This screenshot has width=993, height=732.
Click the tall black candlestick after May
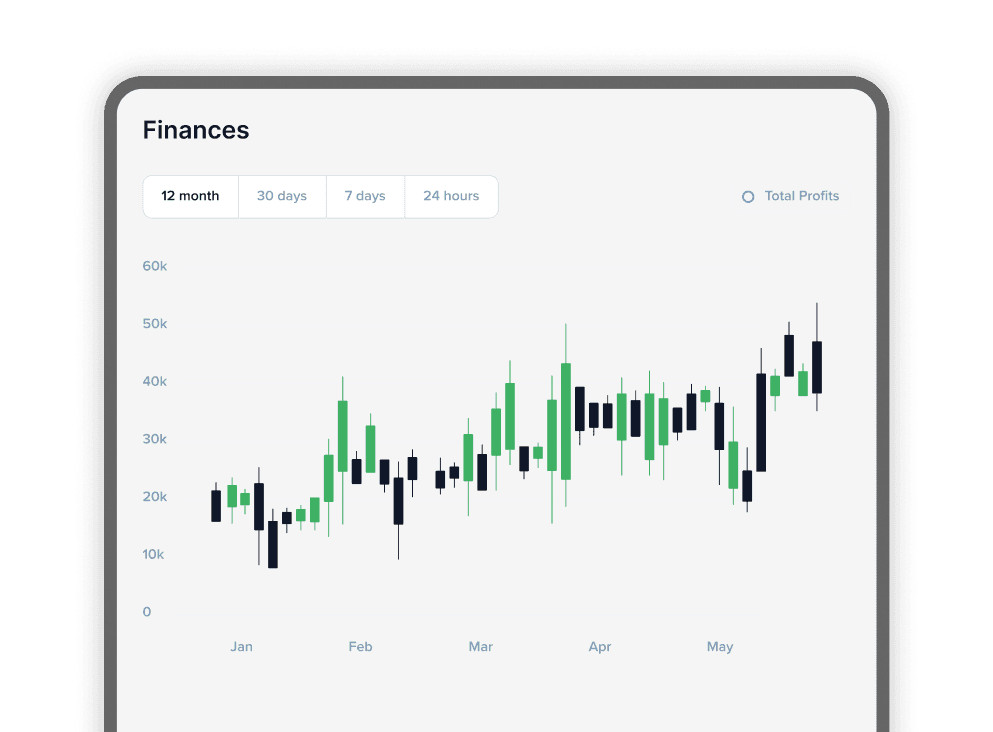[761, 422]
